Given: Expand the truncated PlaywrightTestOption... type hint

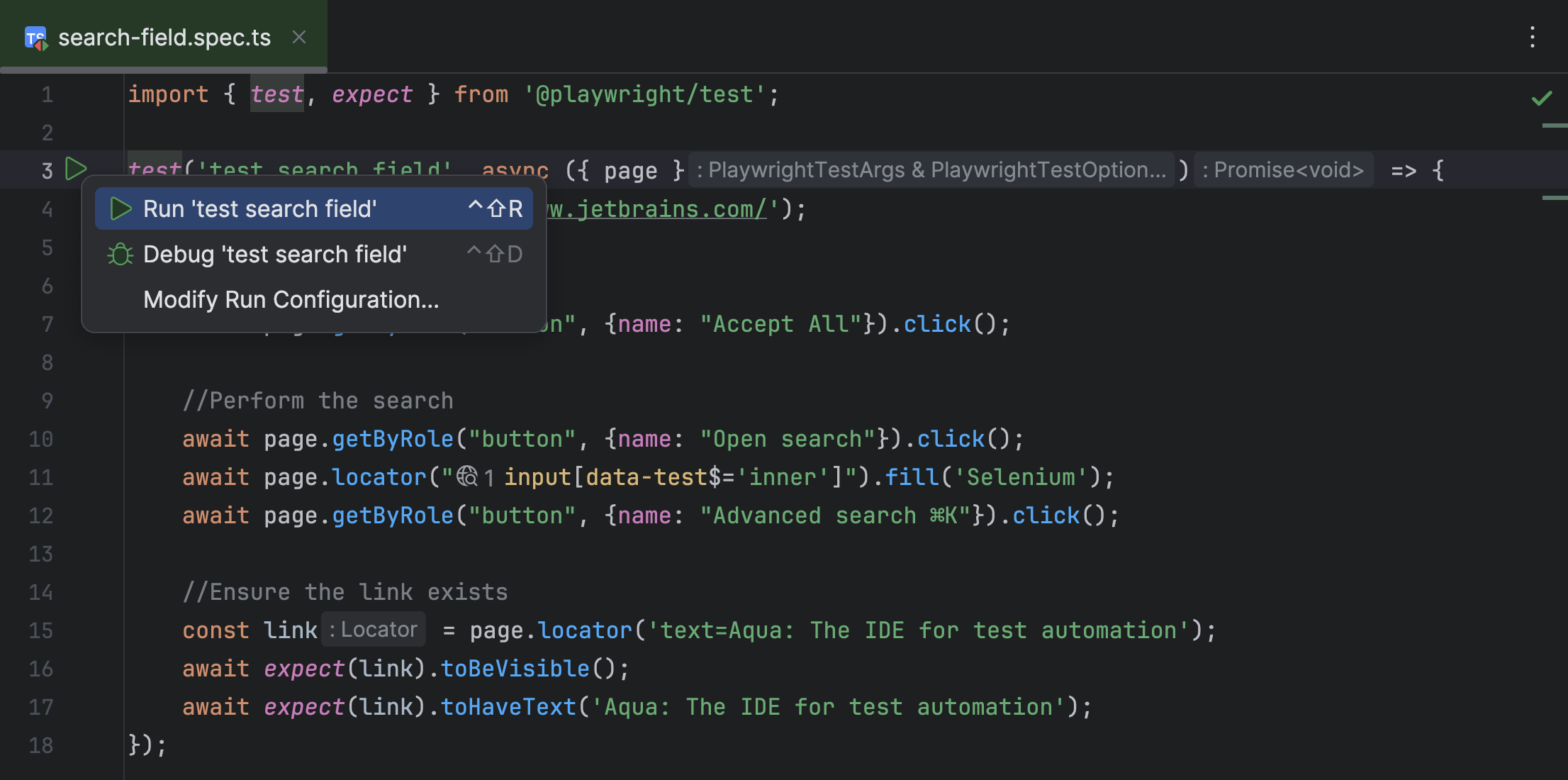Looking at the screenshot, I should [930, 169].
